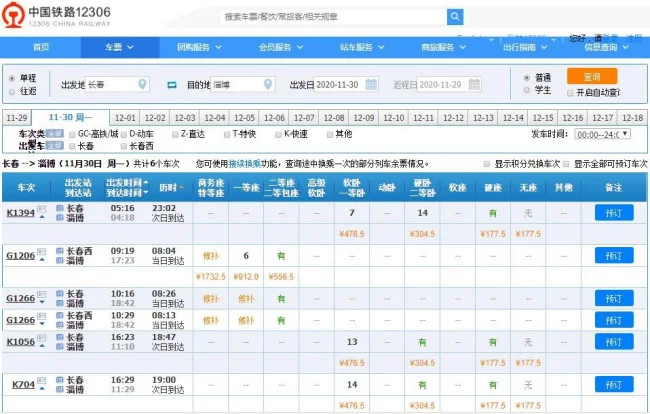The width and height of the screenshot is (650, 414).
Task: Click the 出发地 departure station field
Action: click(x=118, y=85)
